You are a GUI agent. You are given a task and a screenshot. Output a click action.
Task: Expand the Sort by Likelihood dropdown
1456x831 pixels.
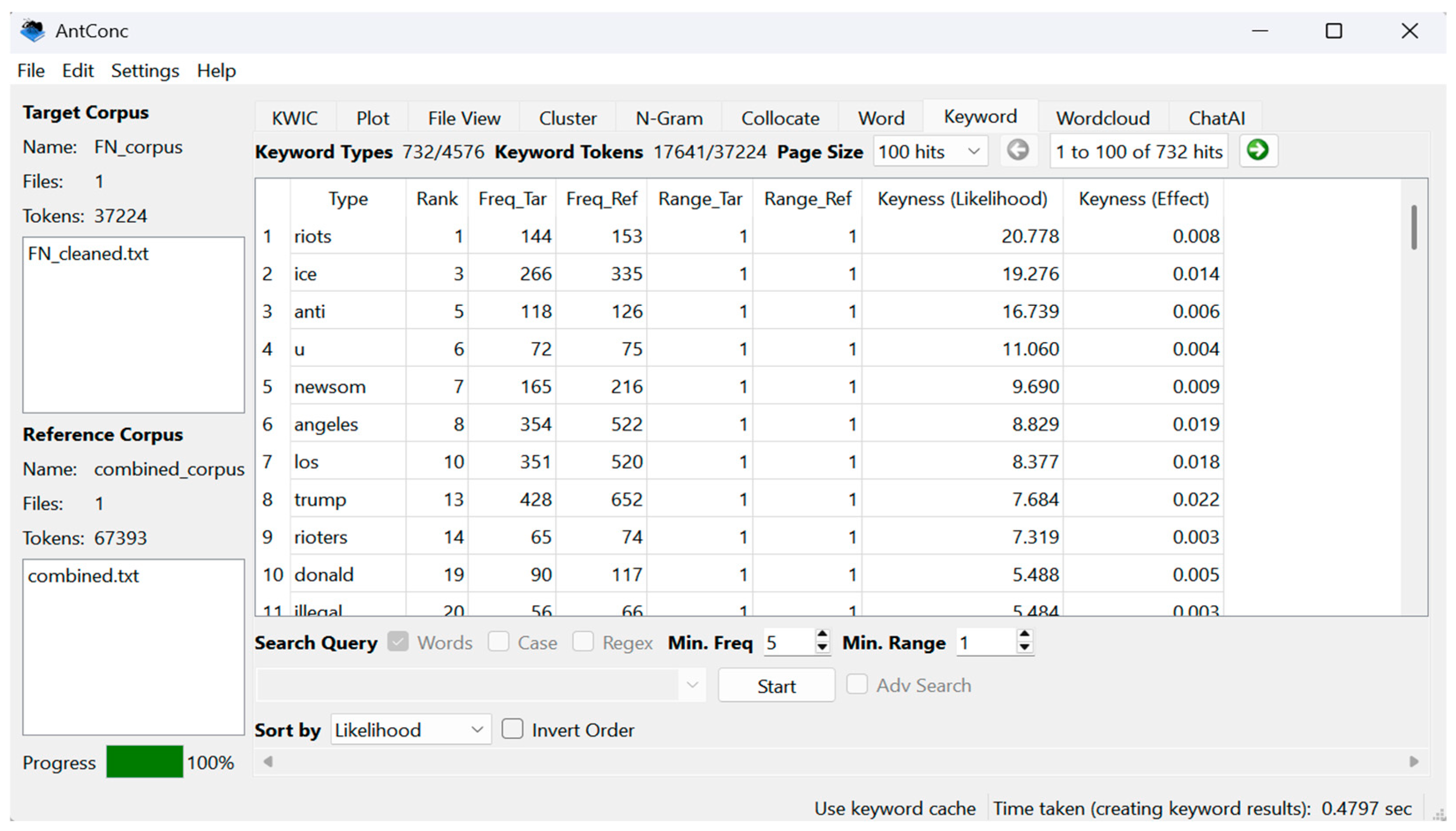(x=410, y=729)
